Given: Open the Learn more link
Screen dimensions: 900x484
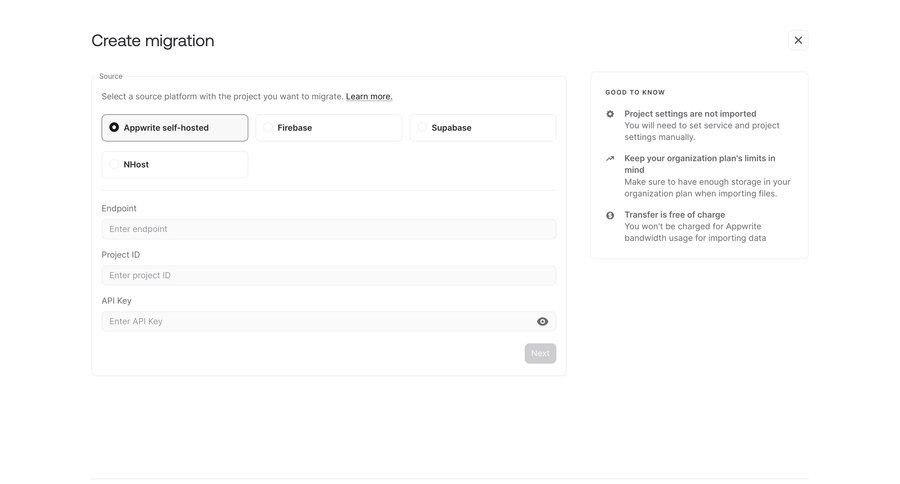Looking at the screenshot, I should click(x=369, y=96).
